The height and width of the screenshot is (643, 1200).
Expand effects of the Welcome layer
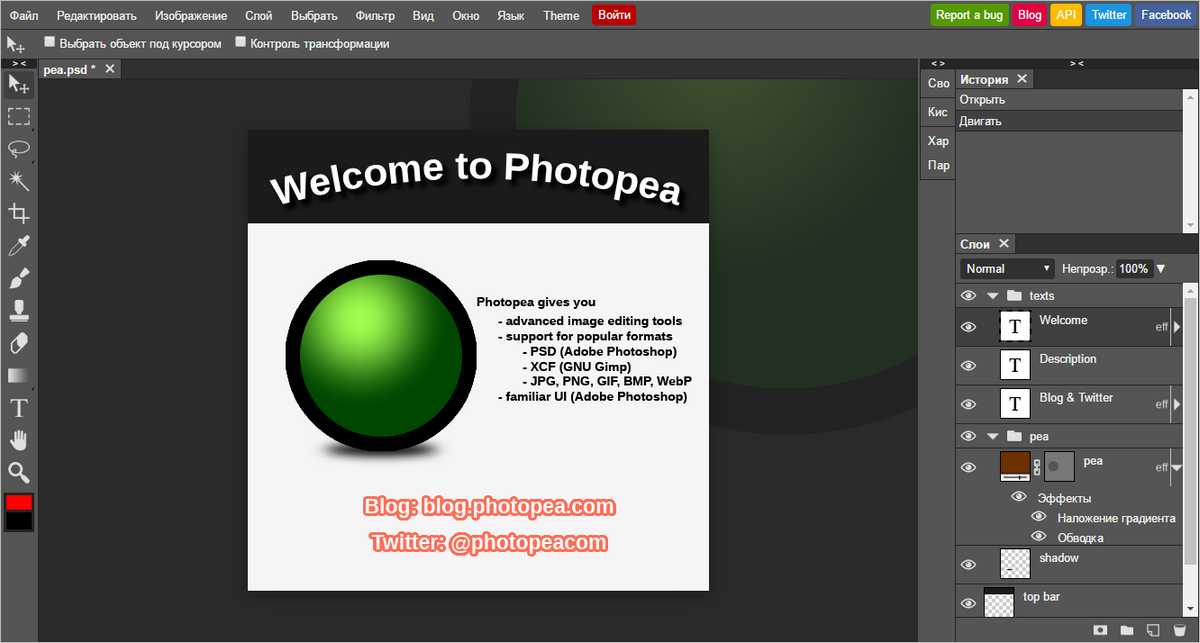(x=1176, y=326)
